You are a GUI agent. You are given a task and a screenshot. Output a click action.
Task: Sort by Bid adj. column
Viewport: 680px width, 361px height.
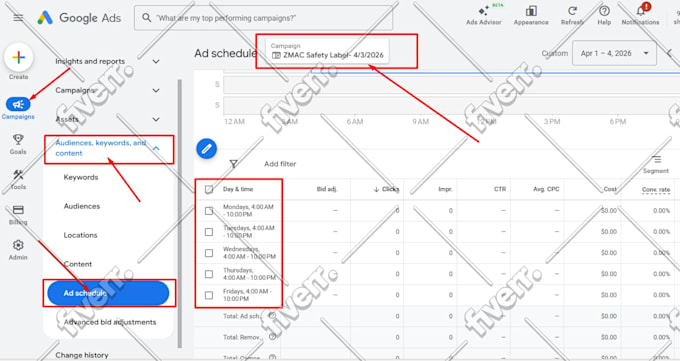327,189
